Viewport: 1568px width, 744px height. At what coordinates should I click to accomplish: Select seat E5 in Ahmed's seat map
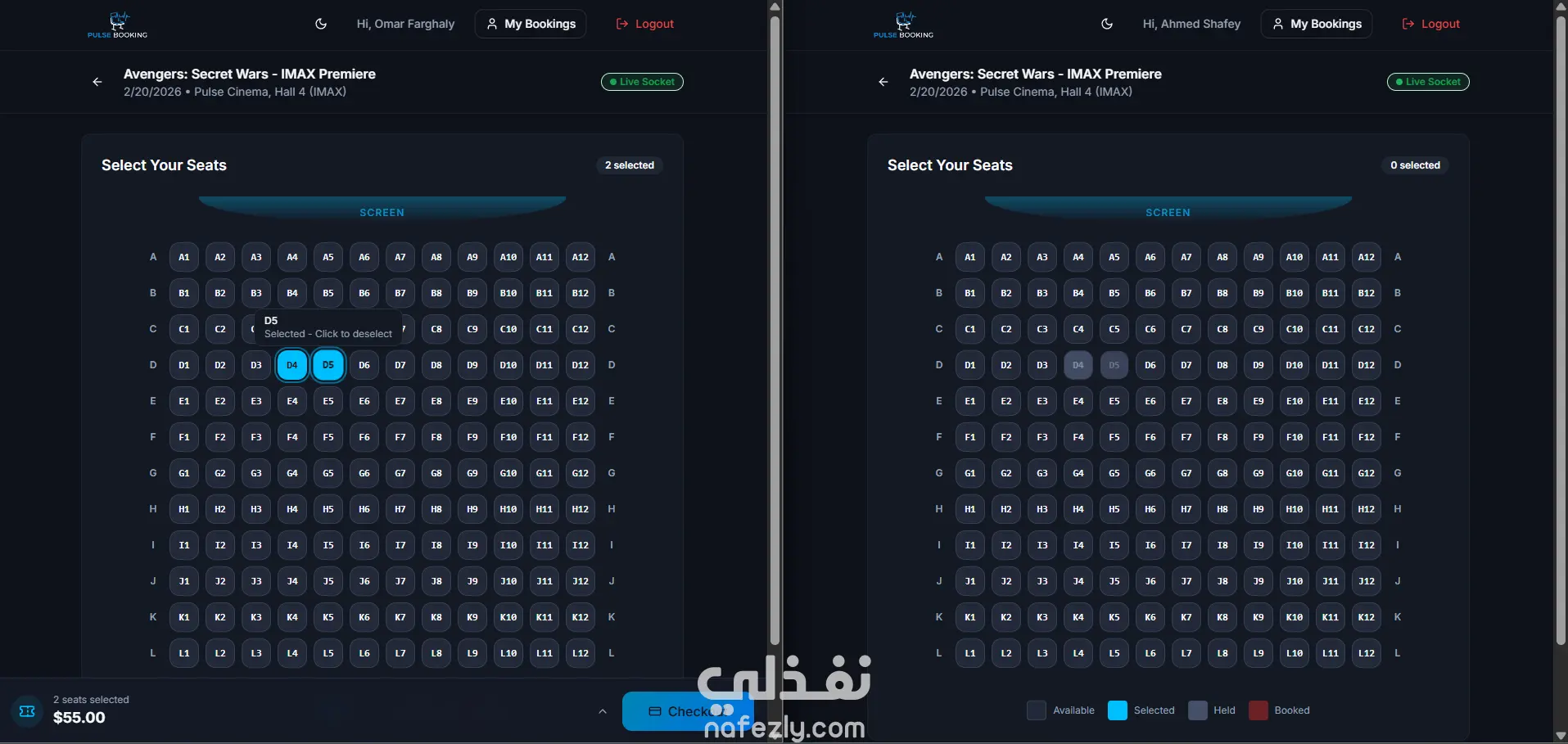1114,401
